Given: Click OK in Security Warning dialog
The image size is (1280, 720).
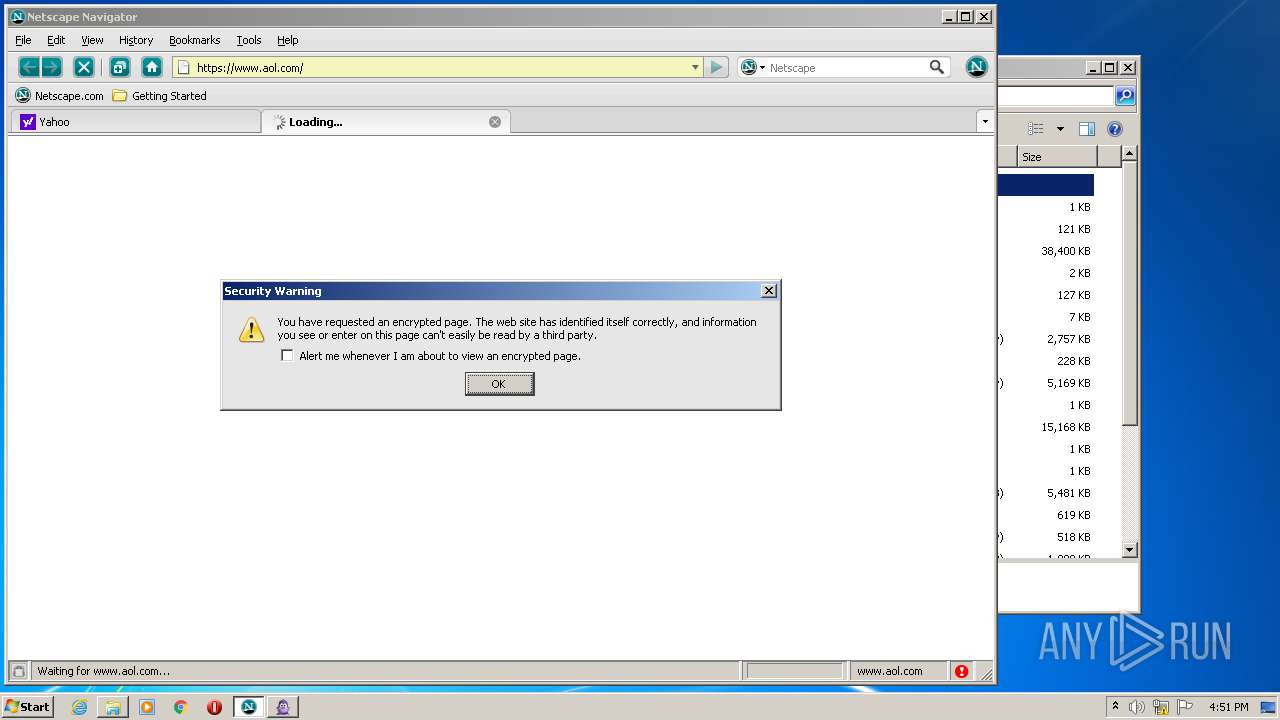Looking at the screenshot, I should [x=499, y=384].
